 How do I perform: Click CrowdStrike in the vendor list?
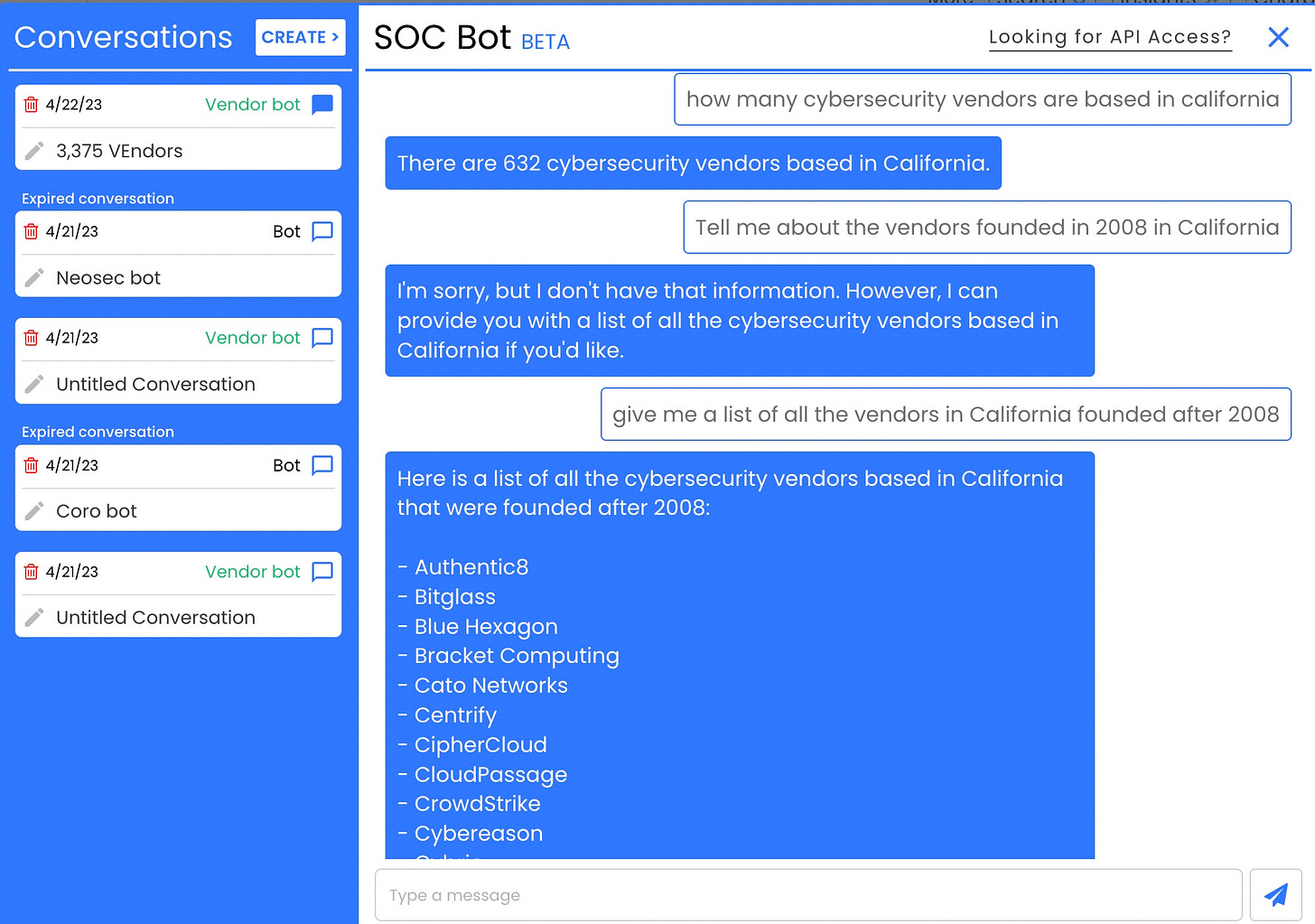click(x=477, y=804)
